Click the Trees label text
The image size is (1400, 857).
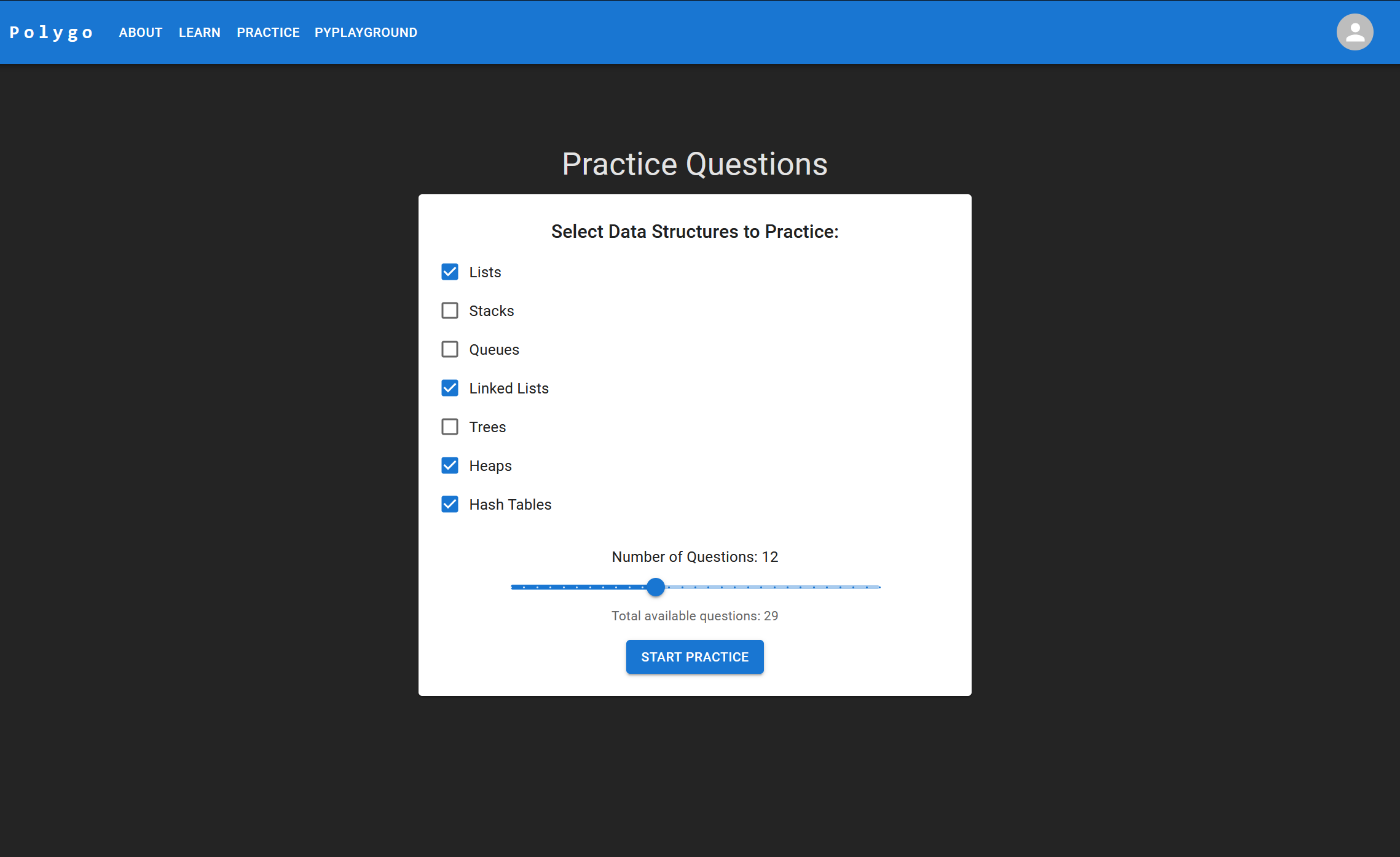(x=487, y=427)
